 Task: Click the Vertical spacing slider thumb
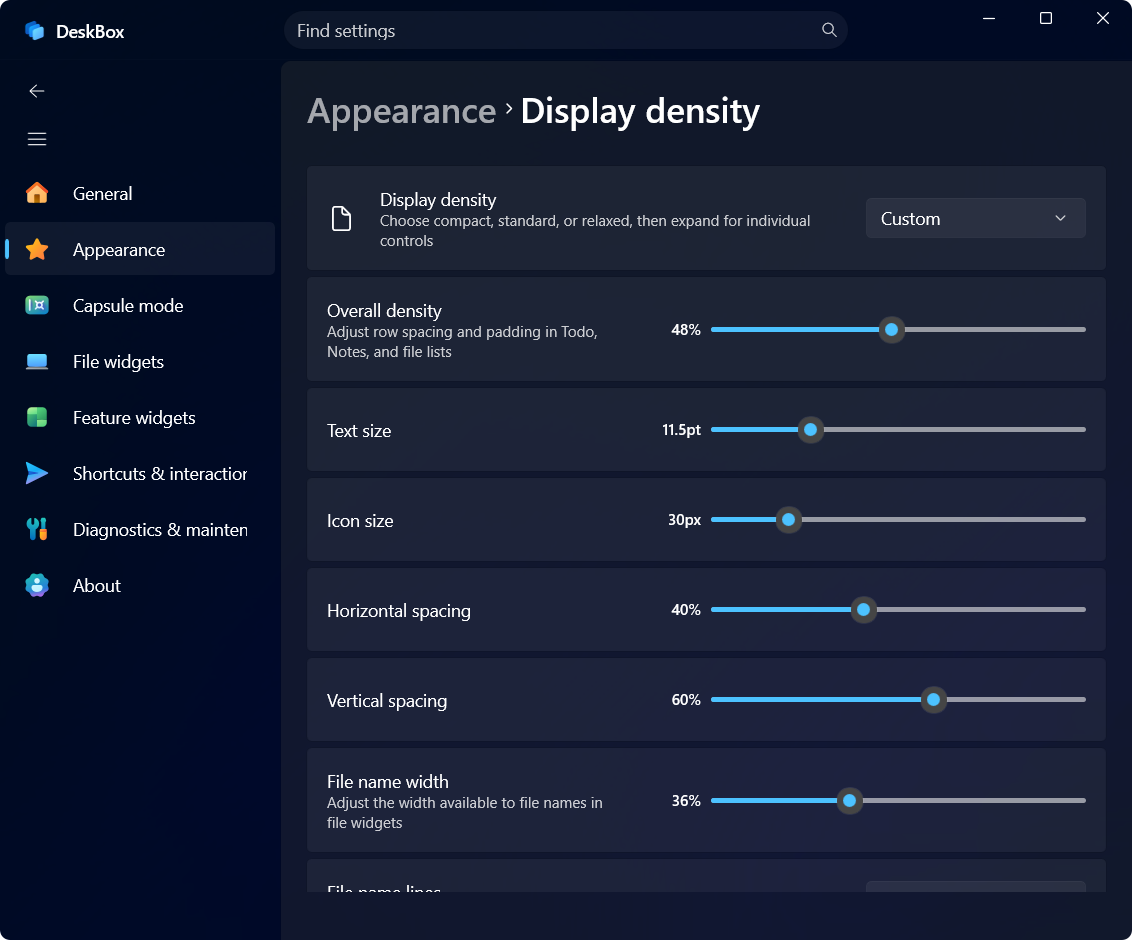coord(933,700)
